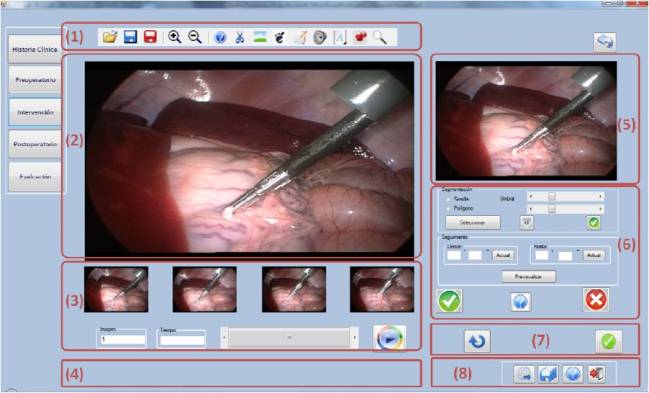Click the red heart toolbar icon
Screen dimensions: 649x393
(360, 37)
